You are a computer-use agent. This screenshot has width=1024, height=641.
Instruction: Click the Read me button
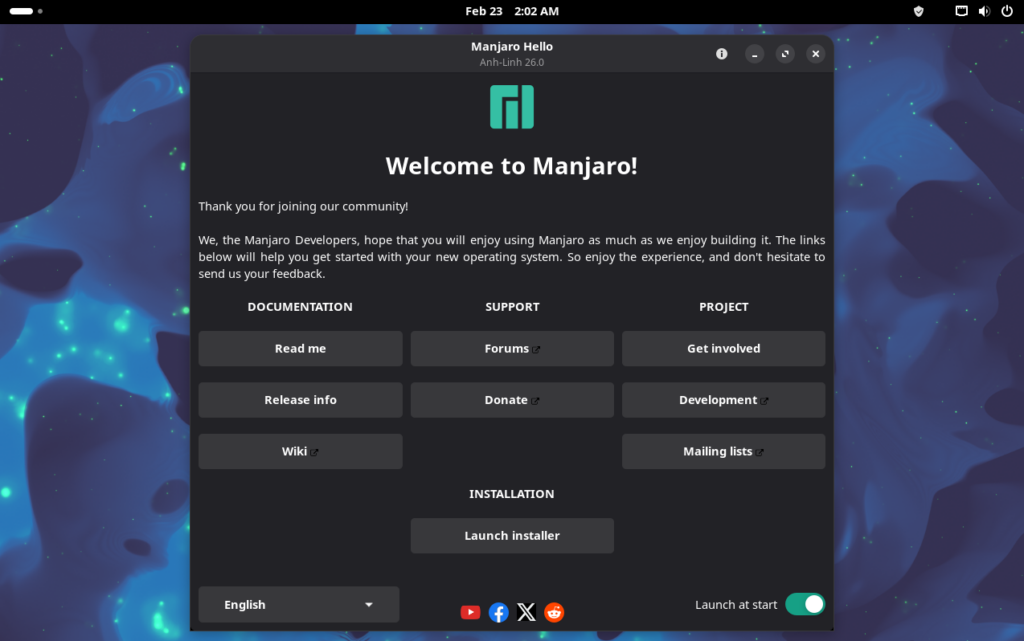[300, 349]
